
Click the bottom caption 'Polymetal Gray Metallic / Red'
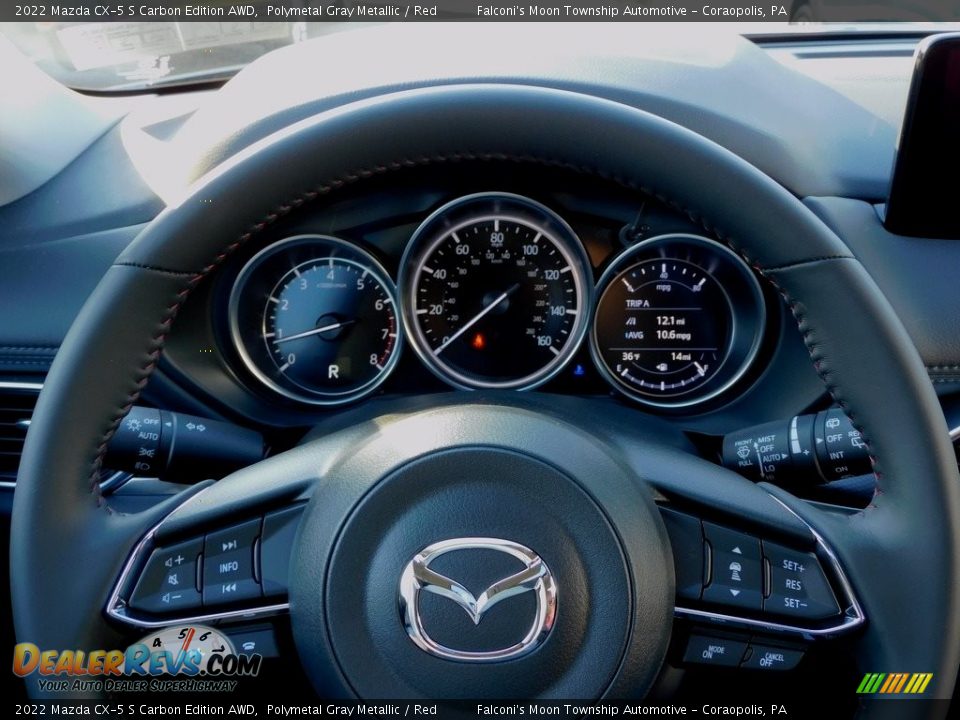click(351, 710)
